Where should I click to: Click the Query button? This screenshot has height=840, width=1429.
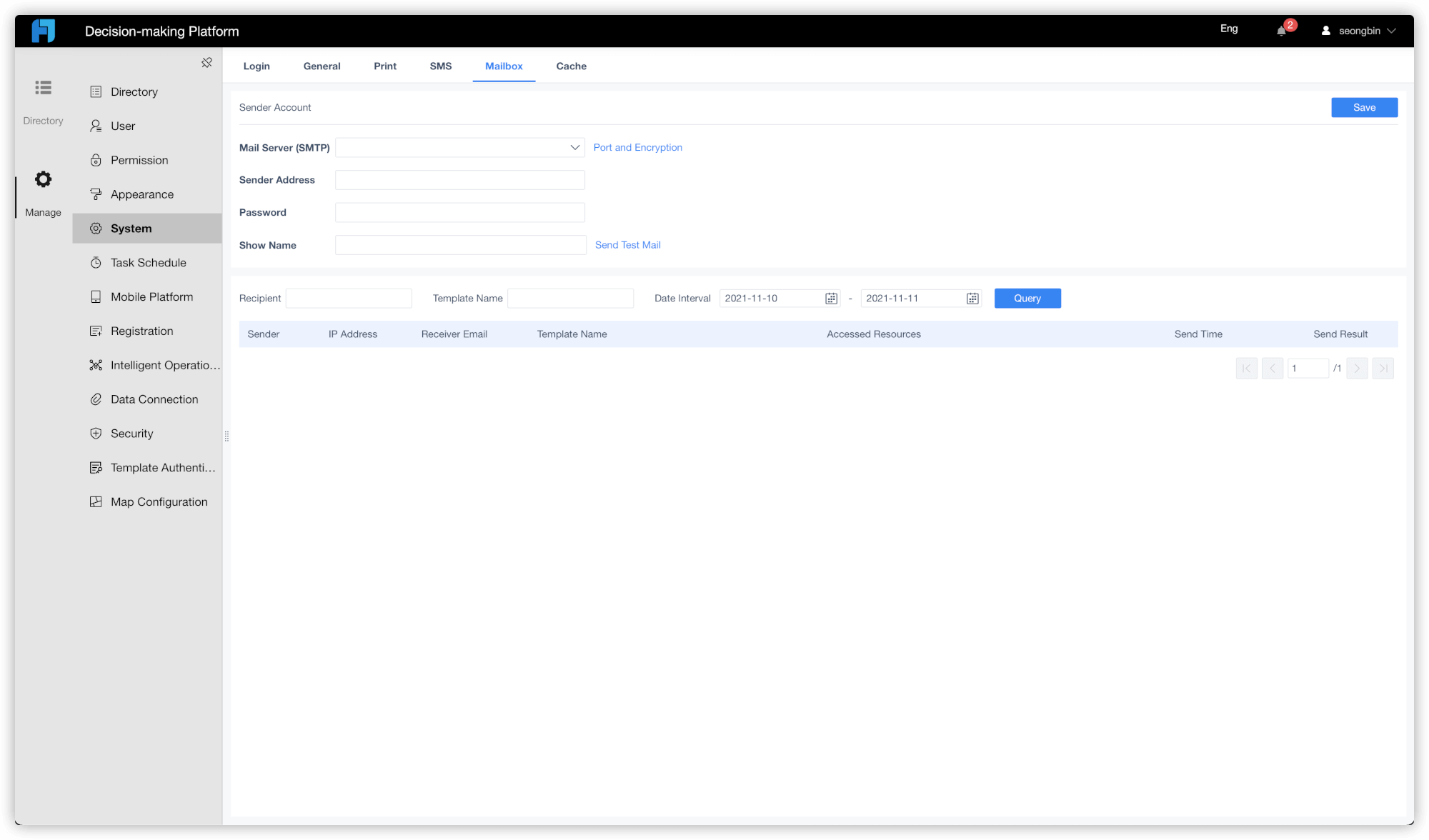1027,299
